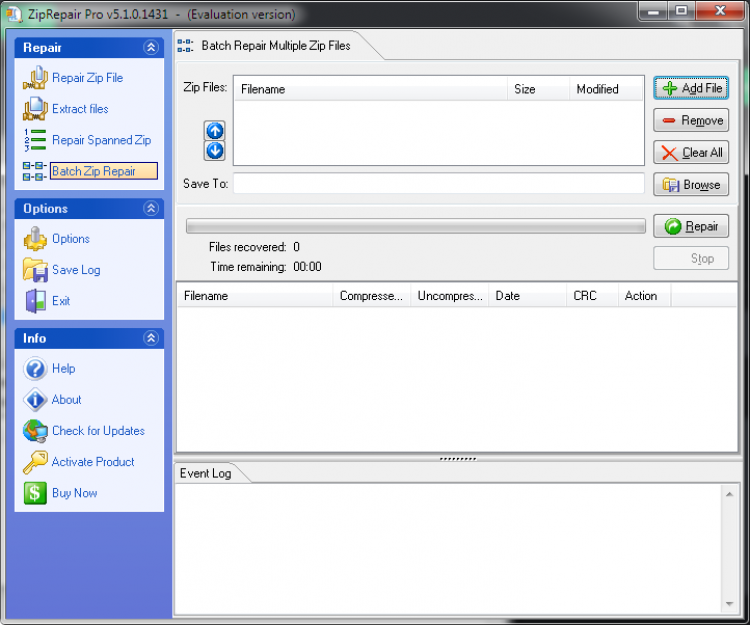This screenshot has width=750, height=625.
Task: Click the Clear All button
Action: click(x=691, y=153)
